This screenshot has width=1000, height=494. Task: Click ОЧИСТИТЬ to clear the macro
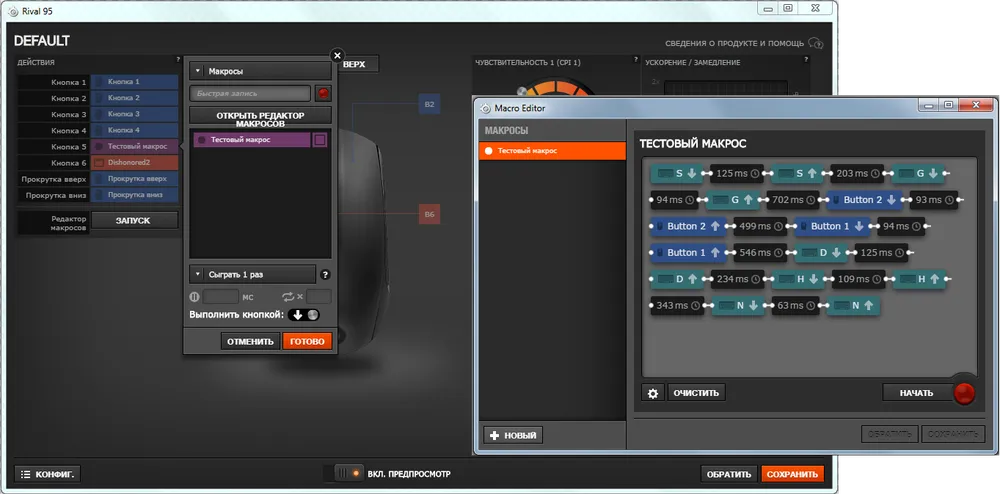point(696,393)
